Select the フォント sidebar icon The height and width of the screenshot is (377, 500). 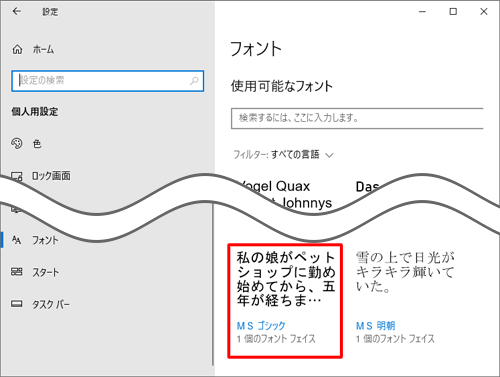click(16, 240)
